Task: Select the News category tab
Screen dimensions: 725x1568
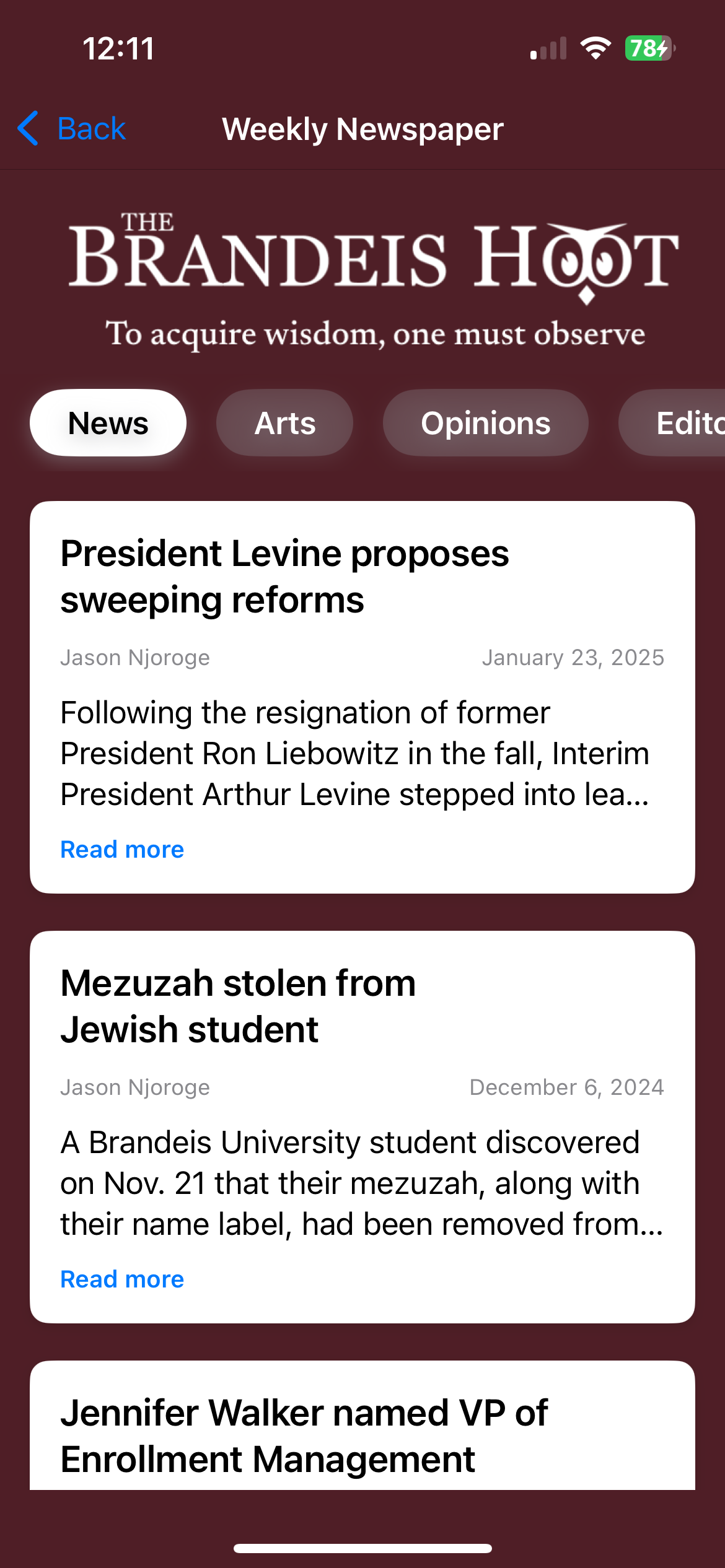Action: (108, 423)
